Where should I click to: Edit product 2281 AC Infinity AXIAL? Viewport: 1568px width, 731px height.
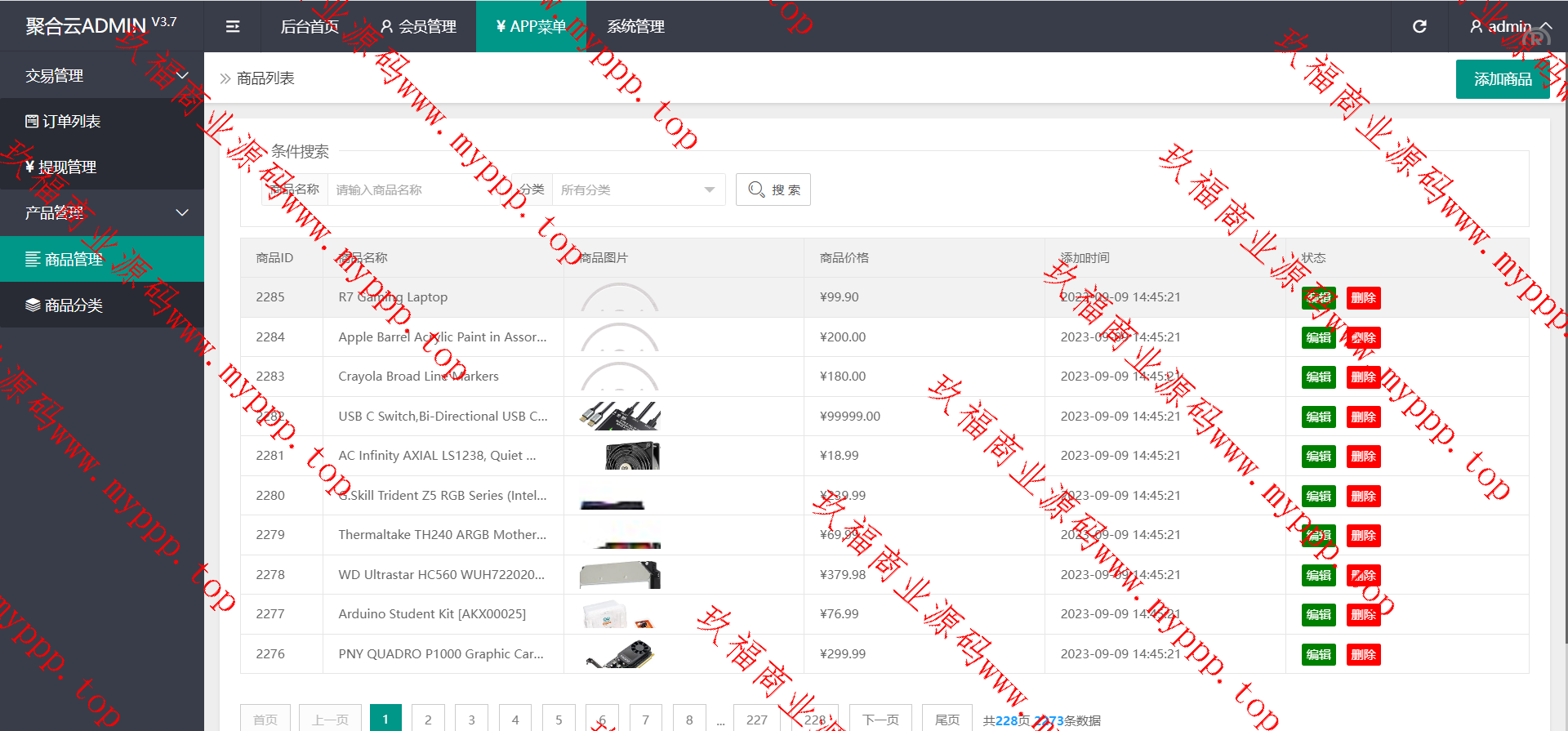click(x=1318, y=457)
